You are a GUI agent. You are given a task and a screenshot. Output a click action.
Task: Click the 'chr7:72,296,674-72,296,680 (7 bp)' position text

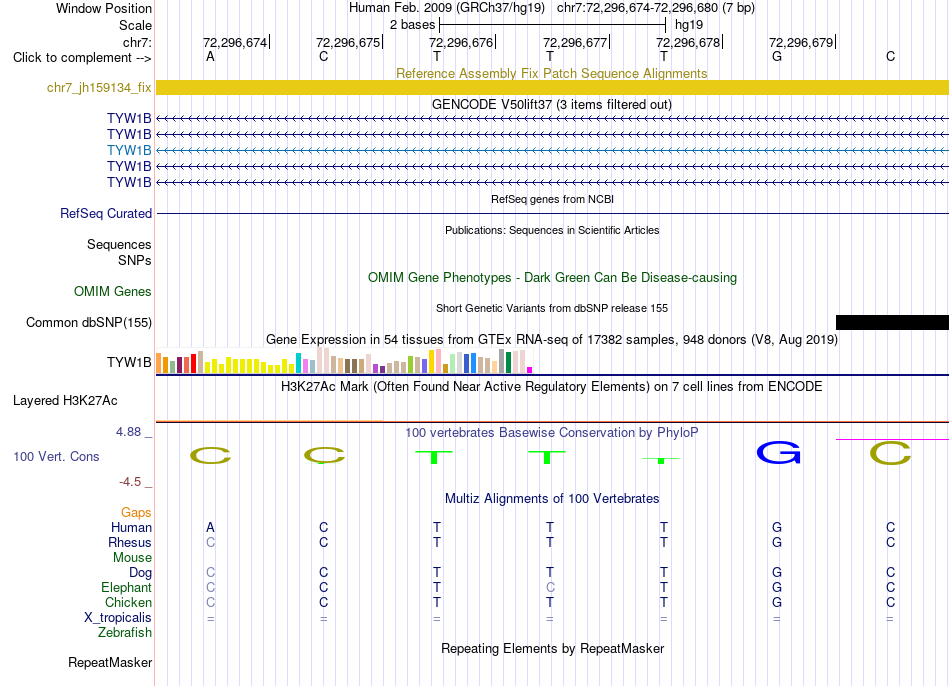pos(656,8)
